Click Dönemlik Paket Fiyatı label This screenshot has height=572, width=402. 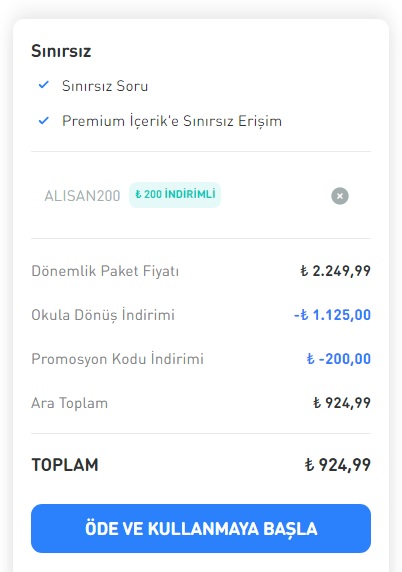point(105,271)
